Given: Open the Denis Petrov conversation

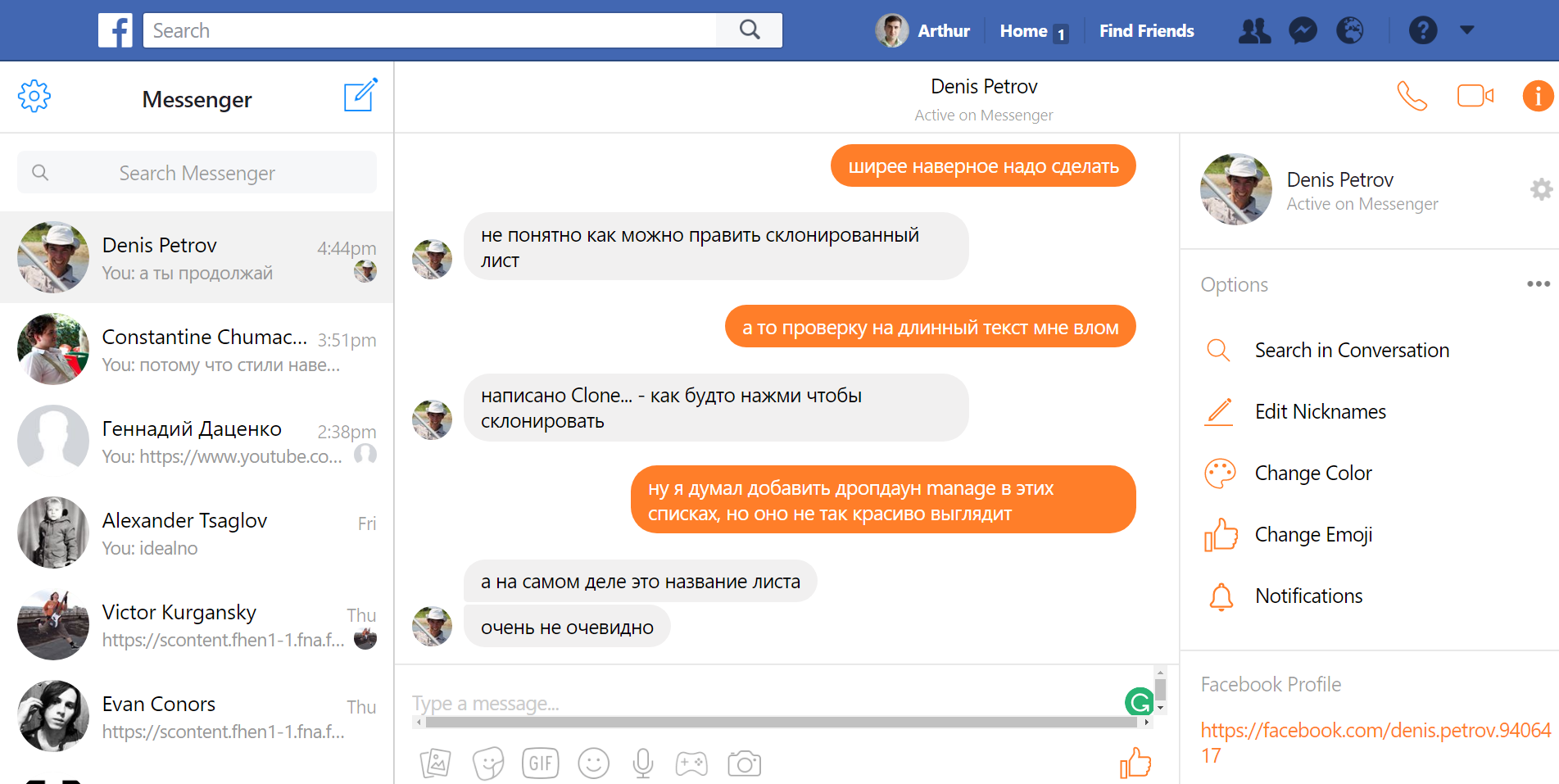Looking at the screenshot, I should click(197, 257).
